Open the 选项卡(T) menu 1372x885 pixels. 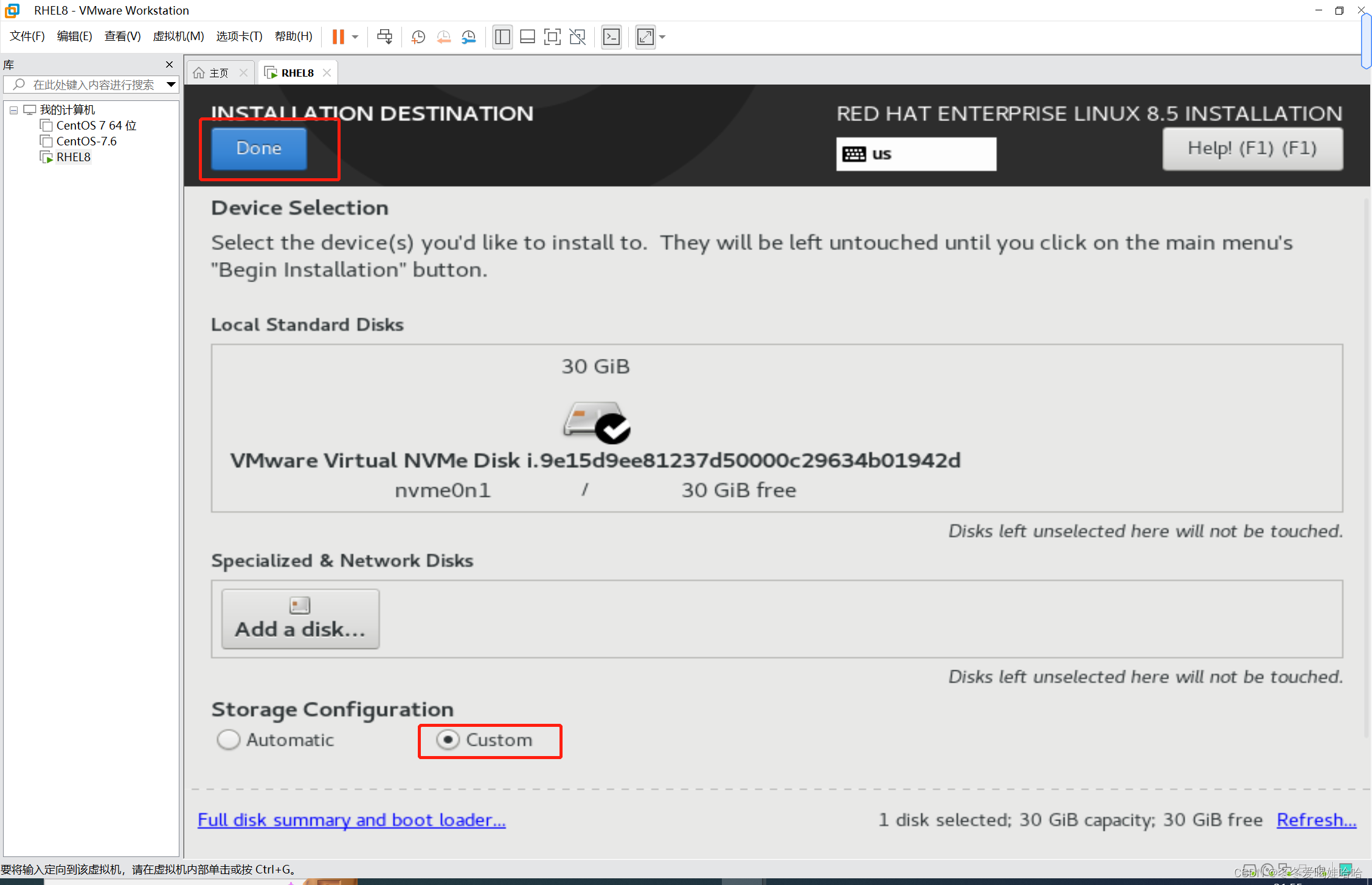[x=239, y=36]
